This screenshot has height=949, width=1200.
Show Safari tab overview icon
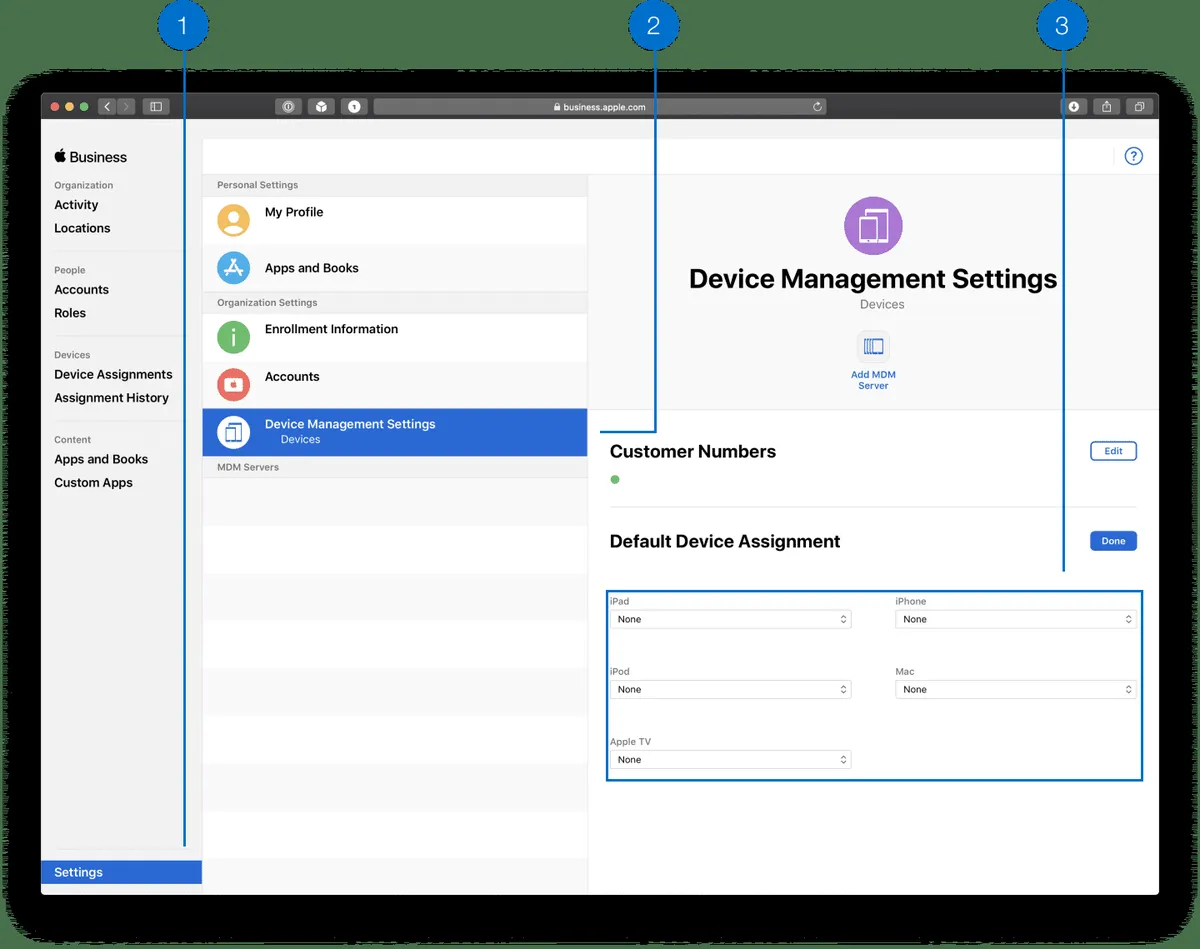(1140, 106)
